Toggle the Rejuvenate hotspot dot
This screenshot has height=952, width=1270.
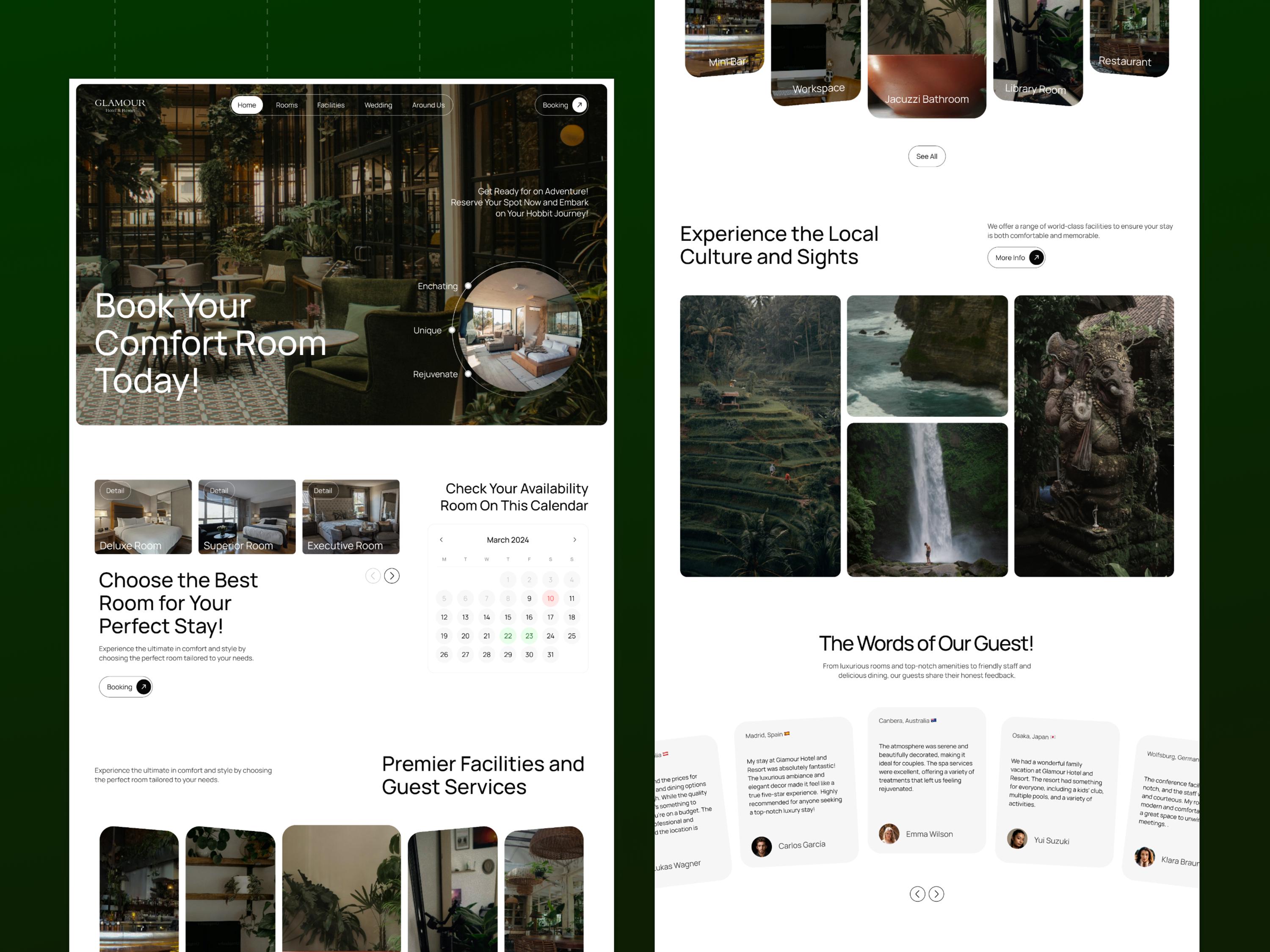(469, 375)
